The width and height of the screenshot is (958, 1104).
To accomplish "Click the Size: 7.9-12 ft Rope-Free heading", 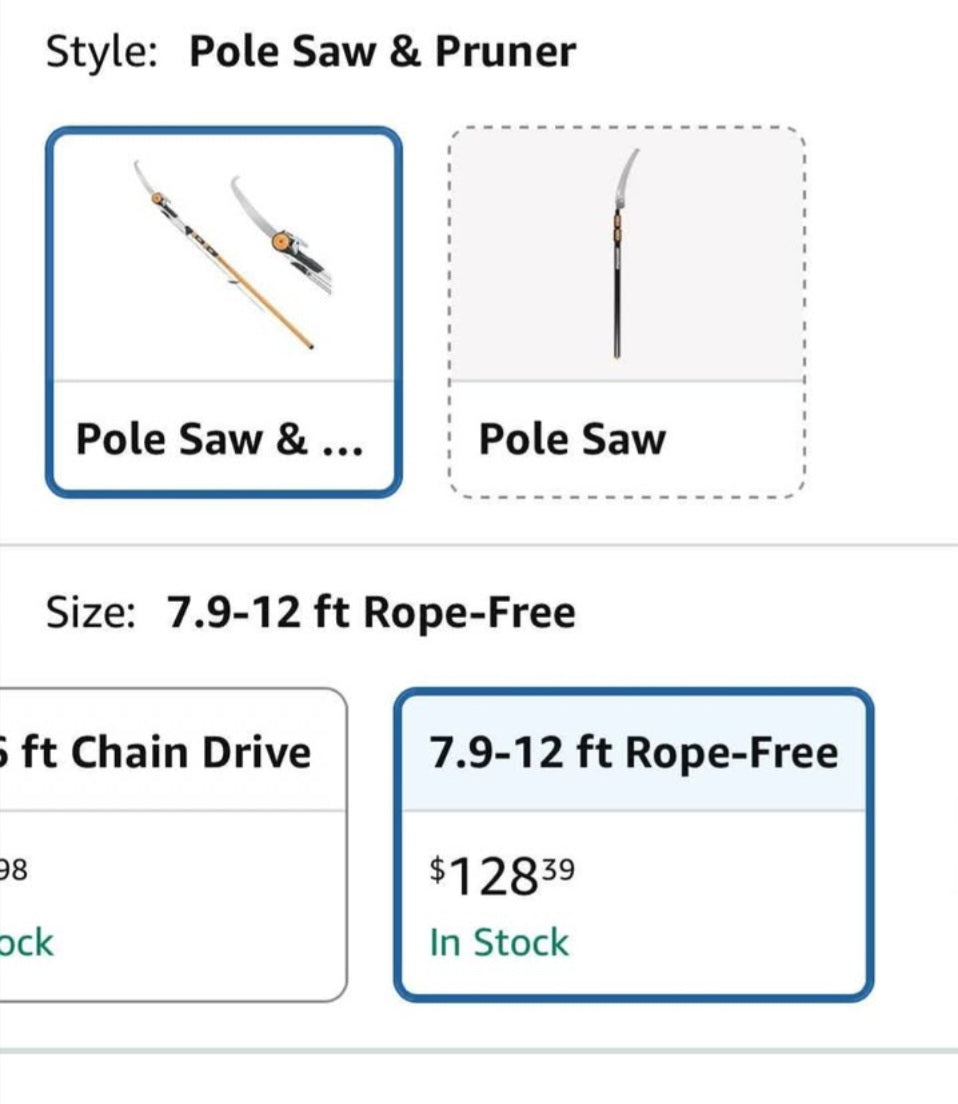I will 310,612.
